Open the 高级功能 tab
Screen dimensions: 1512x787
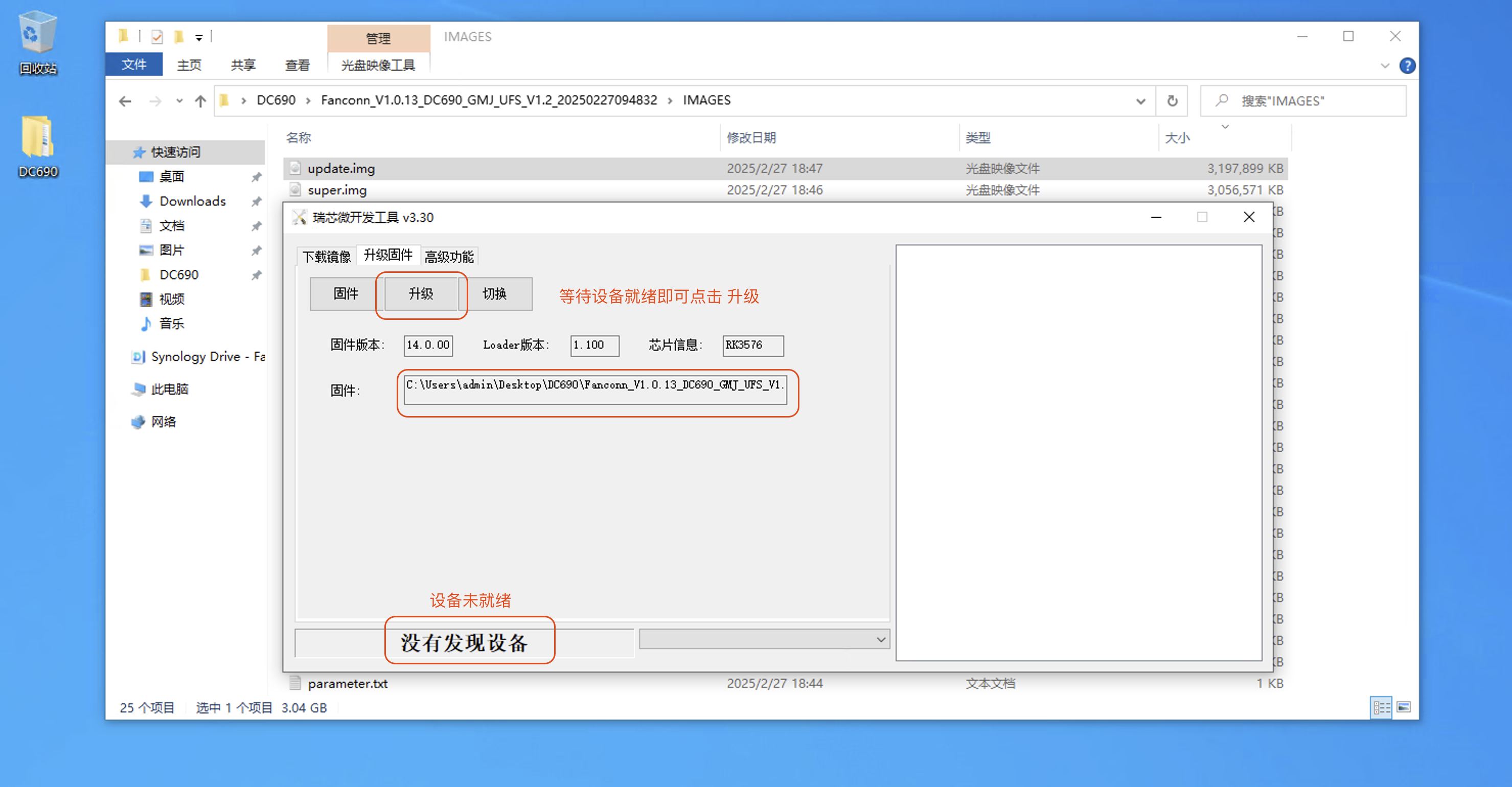(449, 257)
